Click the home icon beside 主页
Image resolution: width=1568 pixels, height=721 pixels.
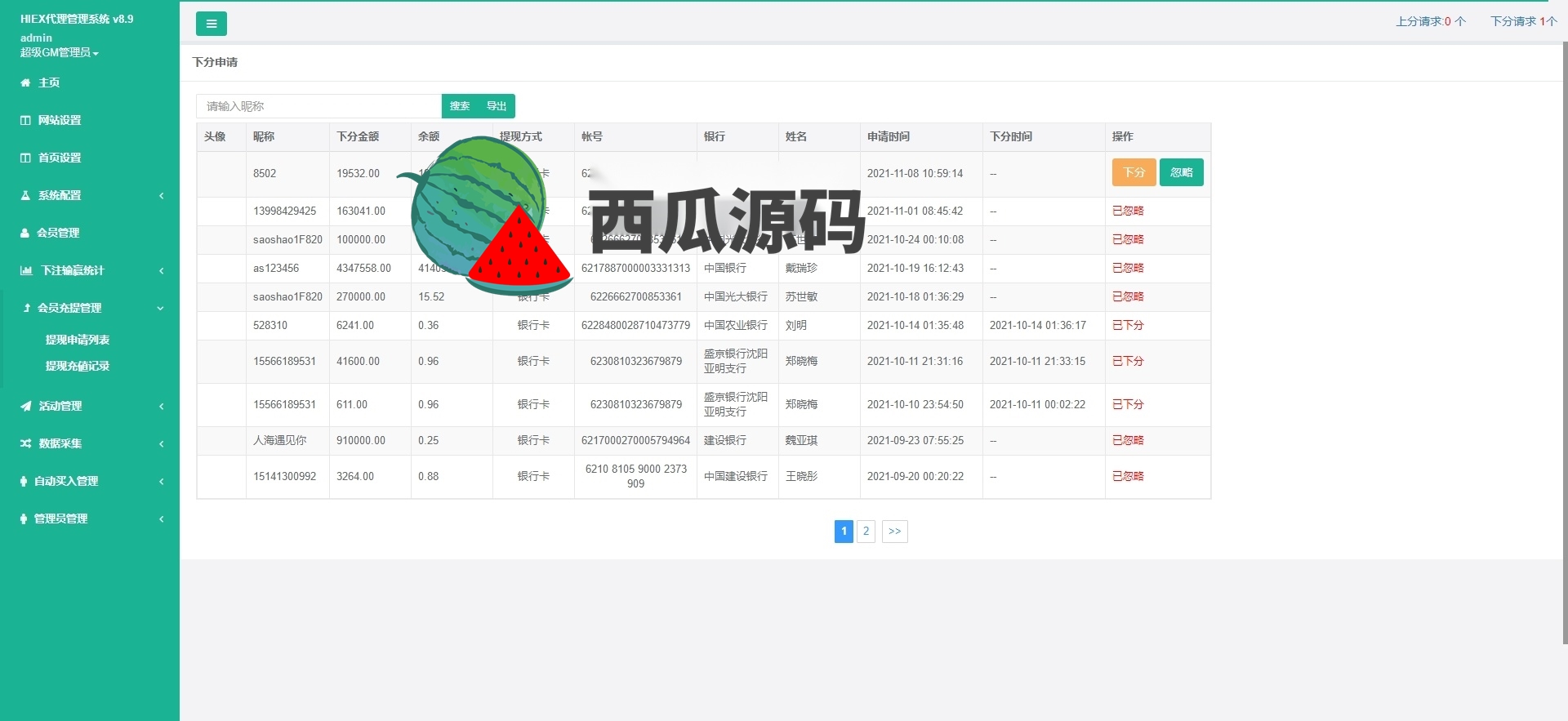(x=25, y=82)
